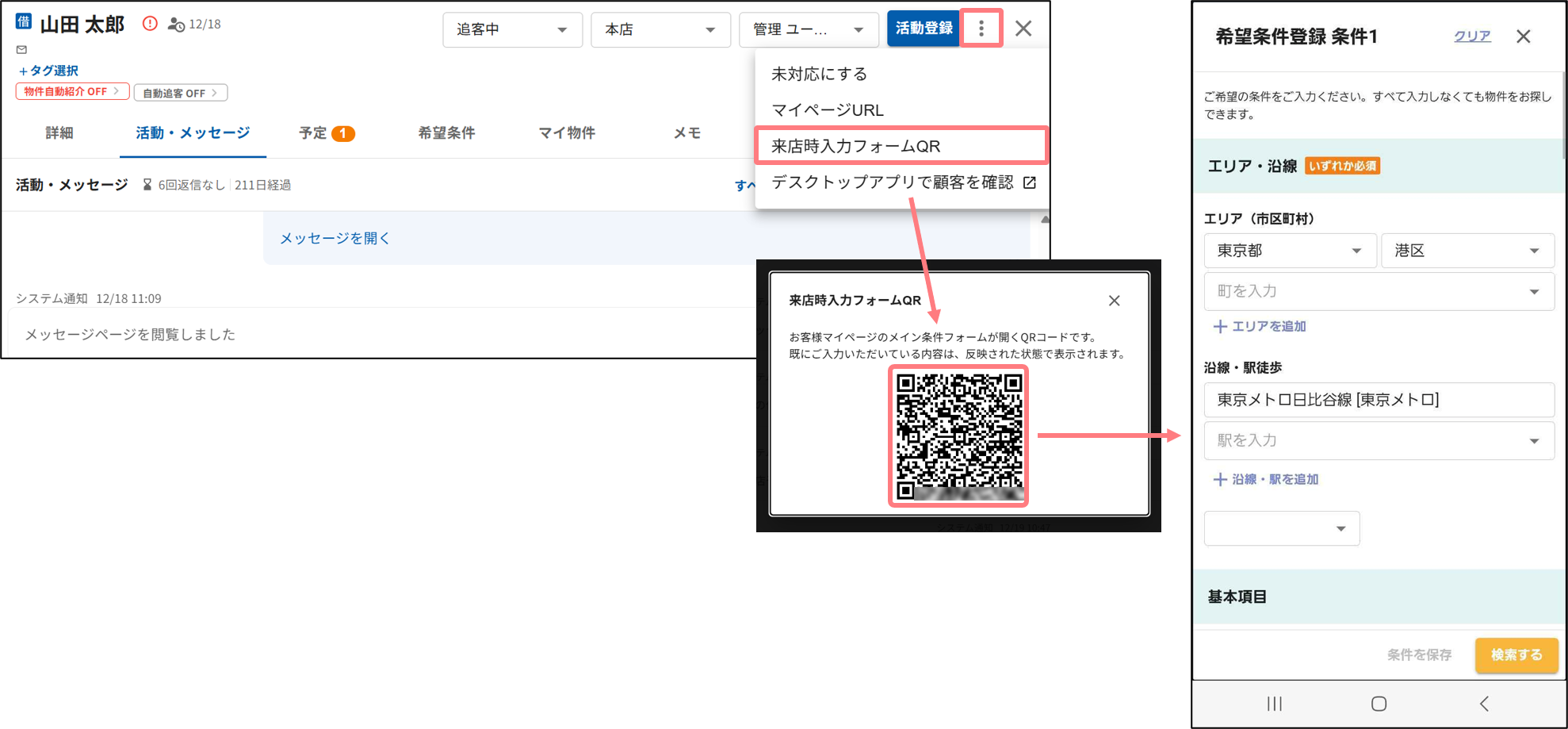Switch to the 予定 tab
Viewport: 1568px width, 729px height.
pyautogui.click(x=326, y=133)
